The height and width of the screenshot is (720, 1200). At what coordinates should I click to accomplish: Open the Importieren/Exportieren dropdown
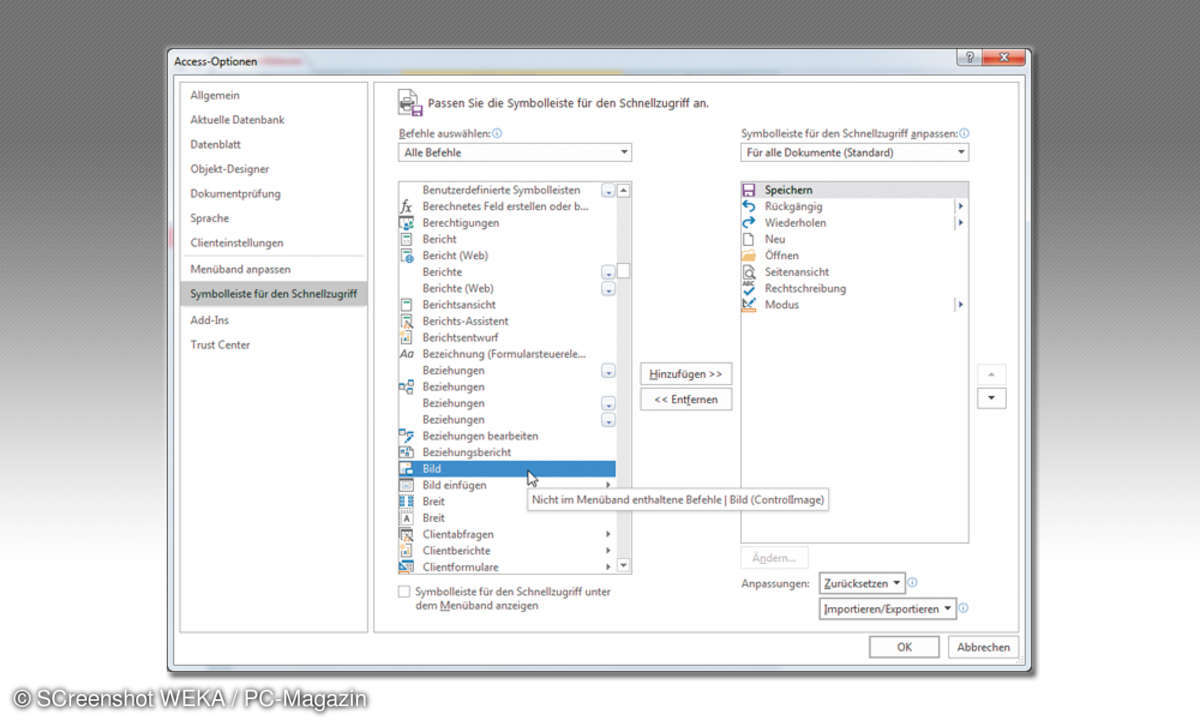coord(888,609)
